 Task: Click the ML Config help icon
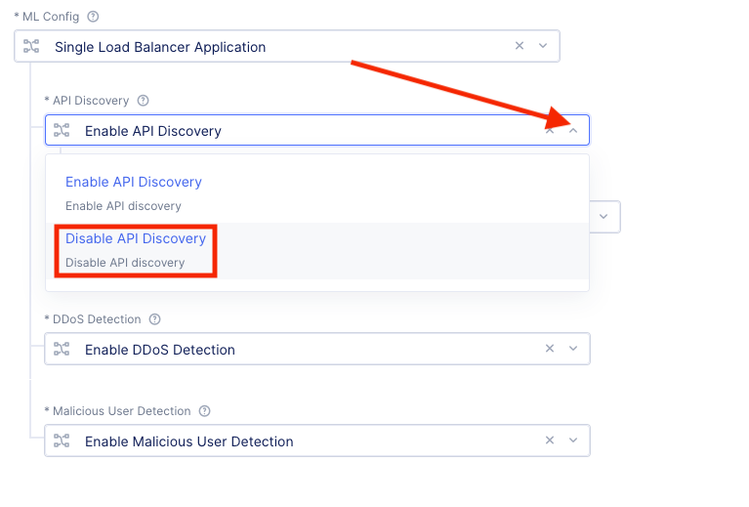coord(93,17)
